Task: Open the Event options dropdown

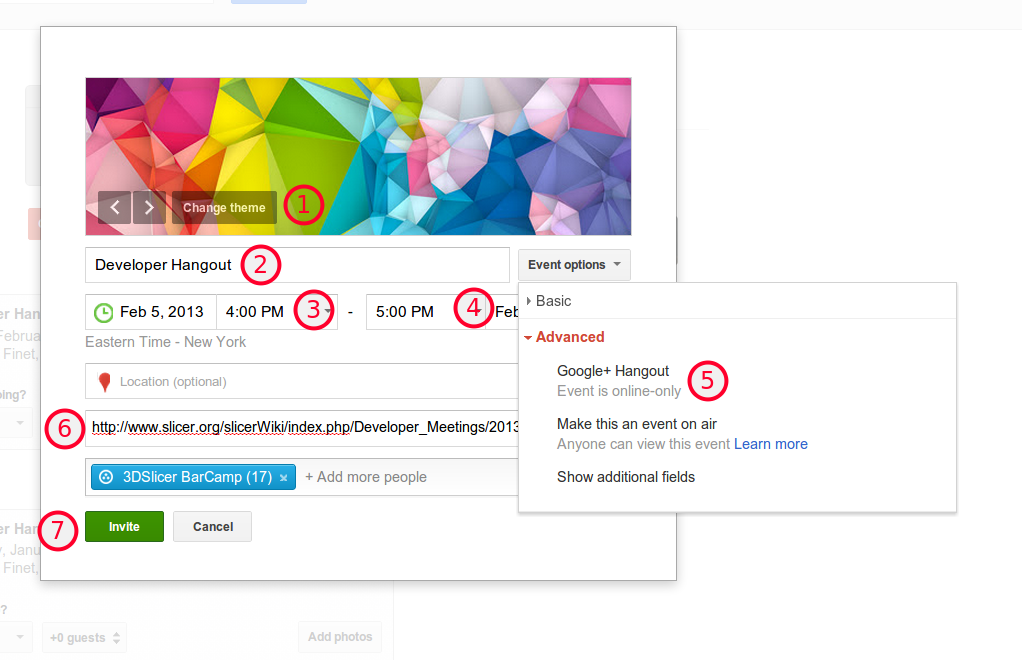Action: [574, 265]
